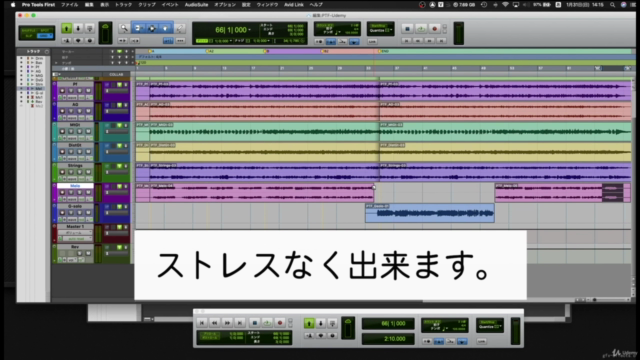Mute the AG track
Image resolution: width=640 pixels, height=360 pixels.
click(x=88, y=111)
